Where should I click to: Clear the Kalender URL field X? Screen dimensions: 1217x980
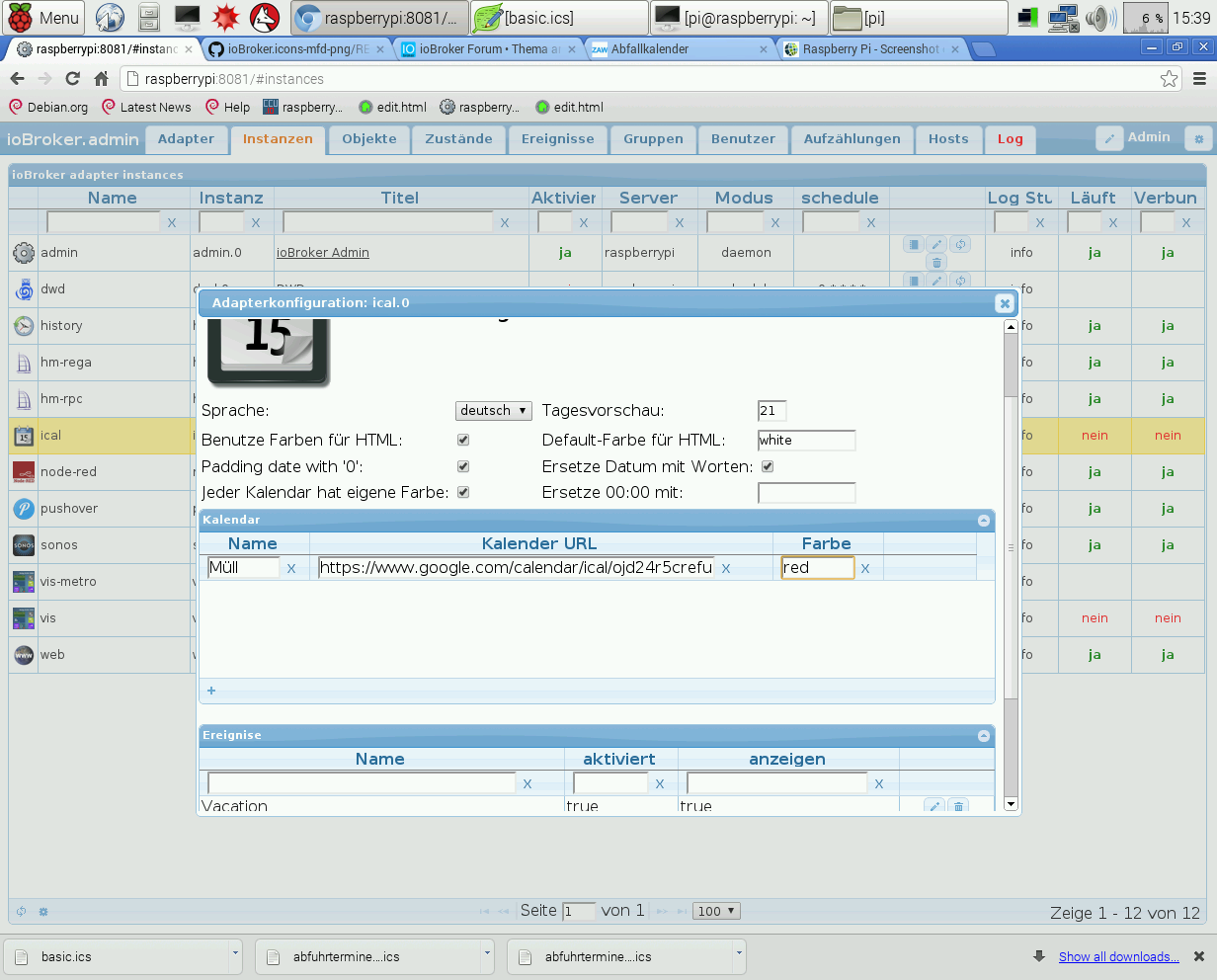point(726,568)
